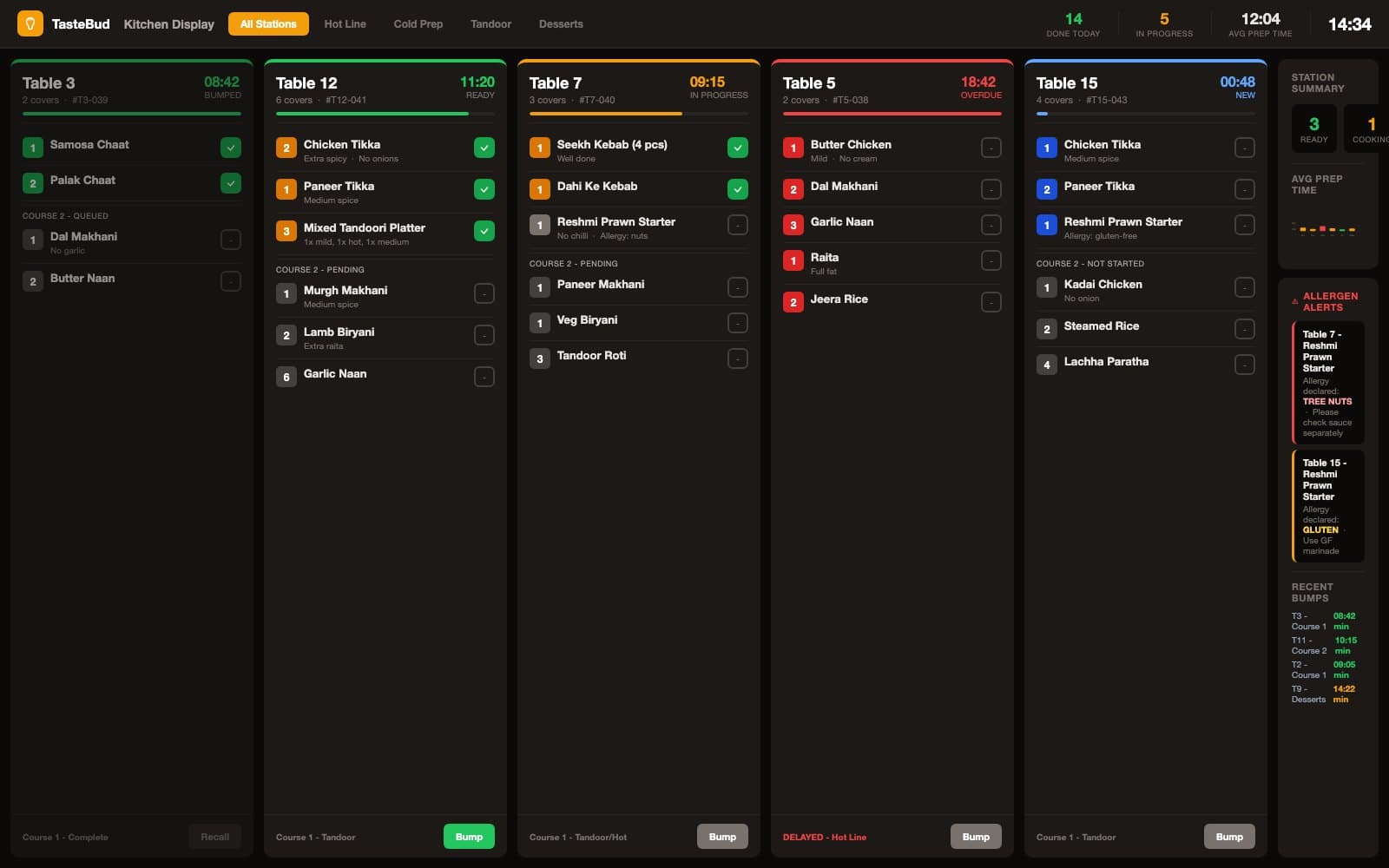The height and width of the screenshot is (868, 1389).
Task: Check off Veg Biryani on Table 7
Action: pos(738,323)
